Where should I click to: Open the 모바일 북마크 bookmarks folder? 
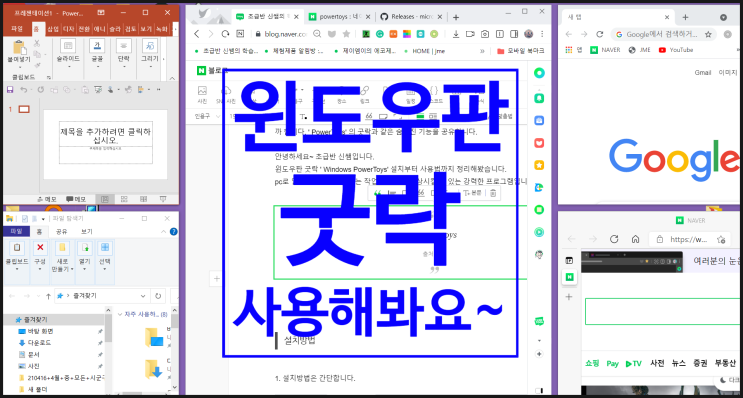[x=520, y=51]
